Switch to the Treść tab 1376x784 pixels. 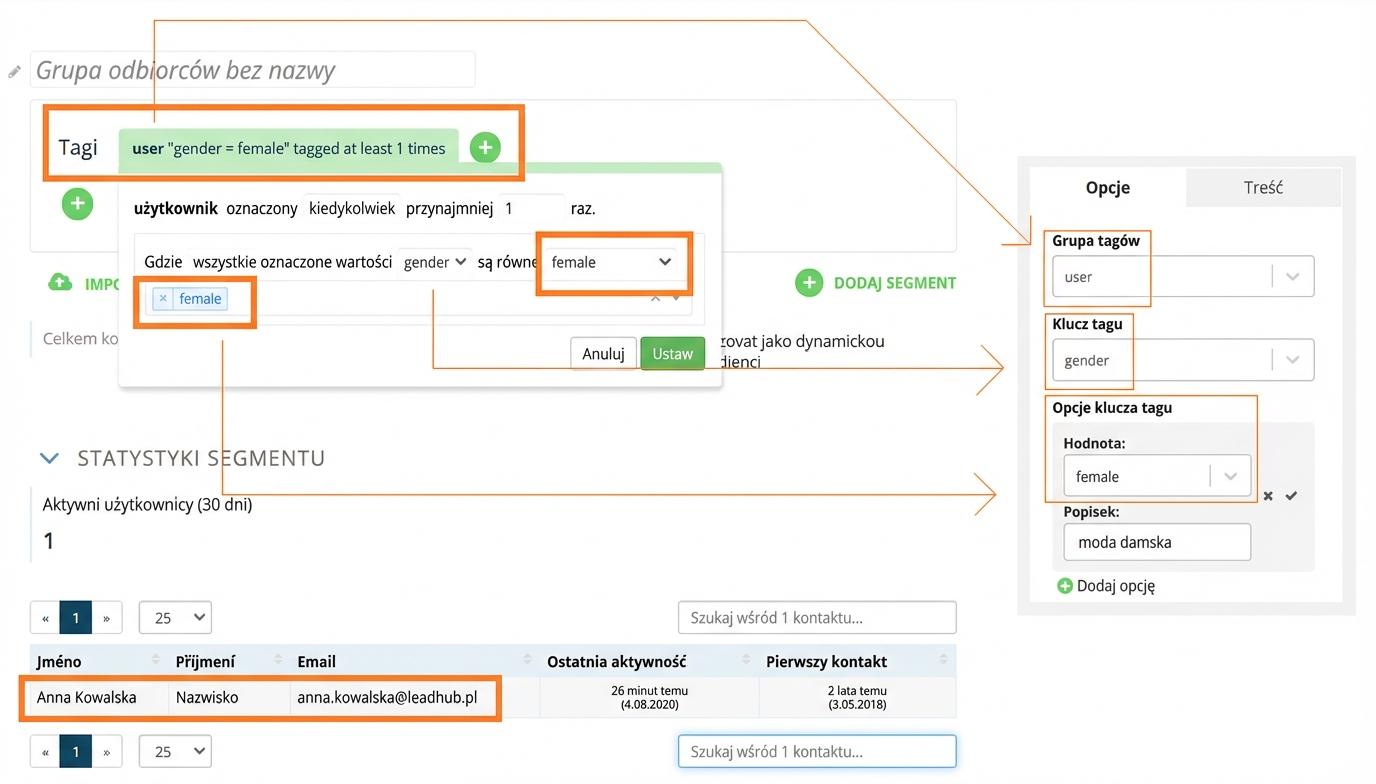point(1264,187)
